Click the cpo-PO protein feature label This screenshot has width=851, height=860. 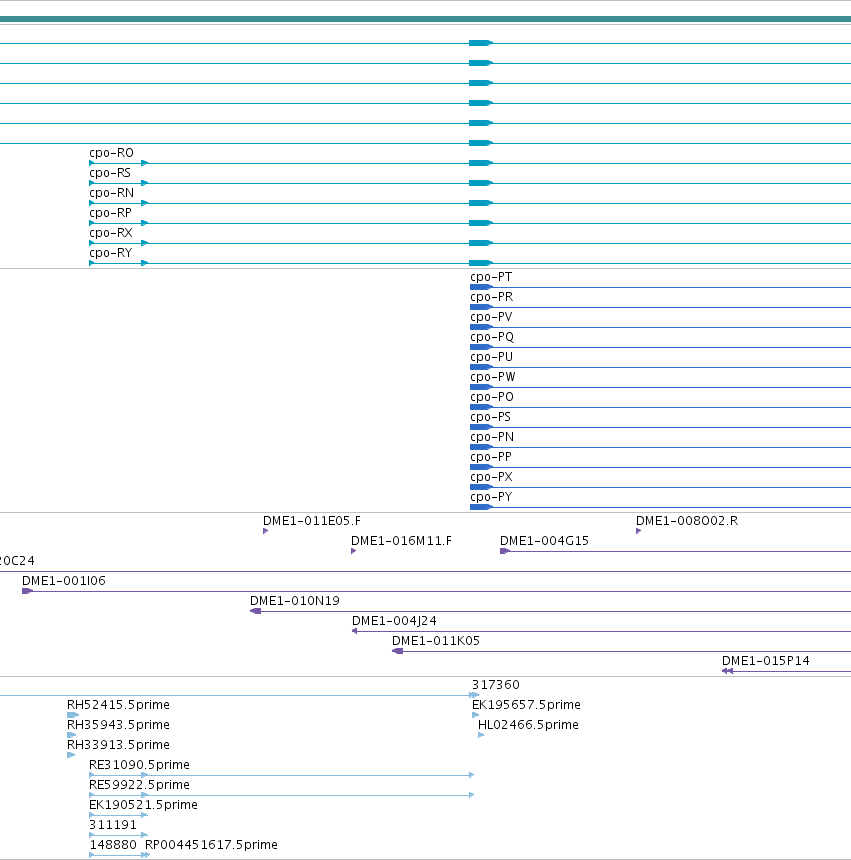click(x=492, y=397)
